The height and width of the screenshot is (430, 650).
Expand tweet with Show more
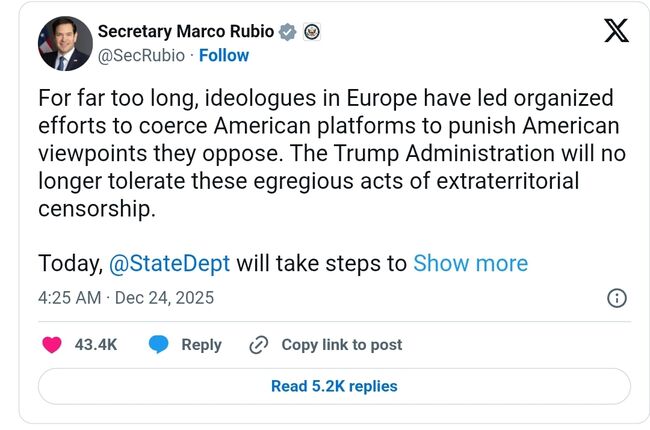tap(470, 263)
